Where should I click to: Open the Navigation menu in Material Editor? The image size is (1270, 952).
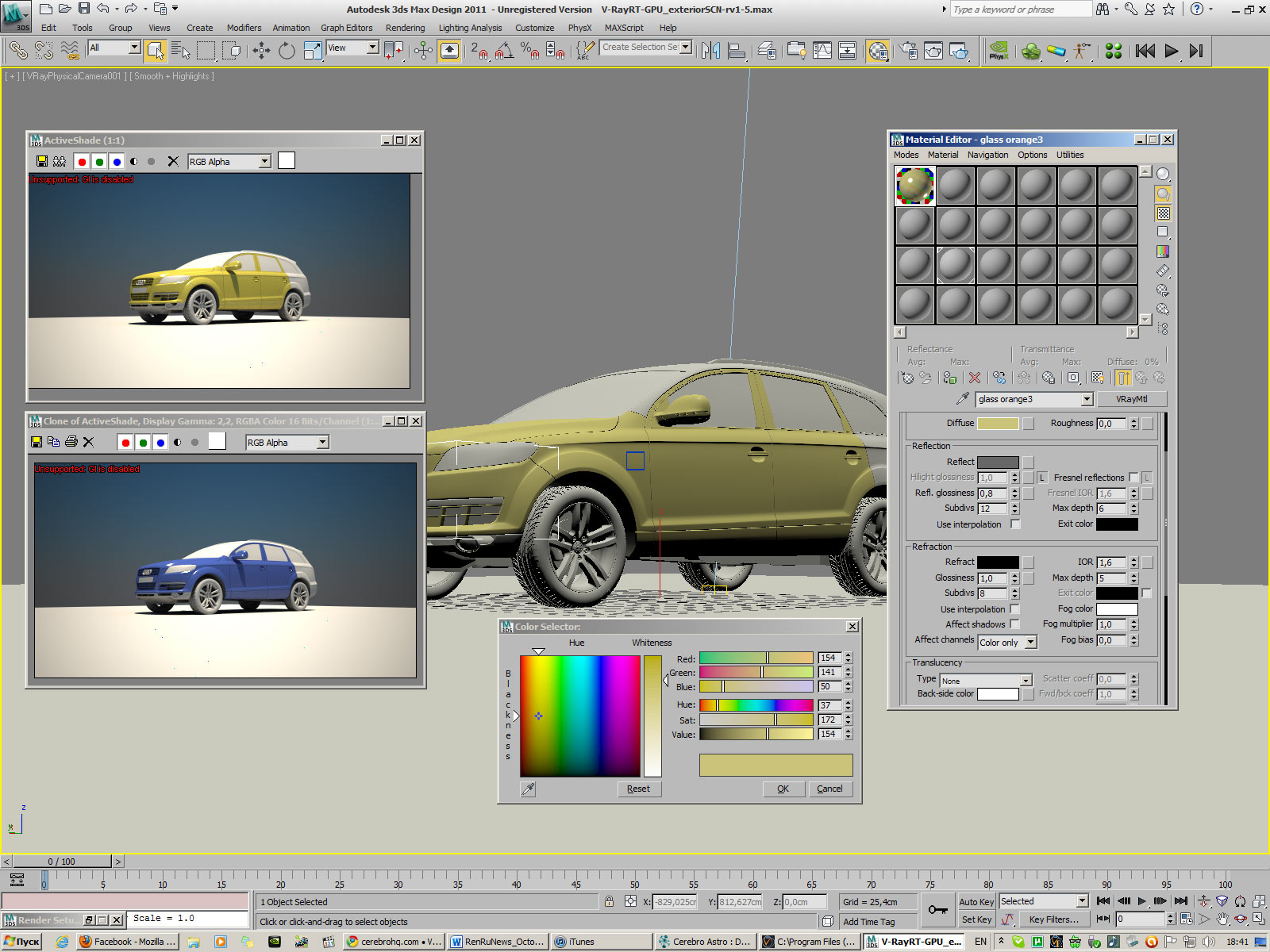(987, 155)
